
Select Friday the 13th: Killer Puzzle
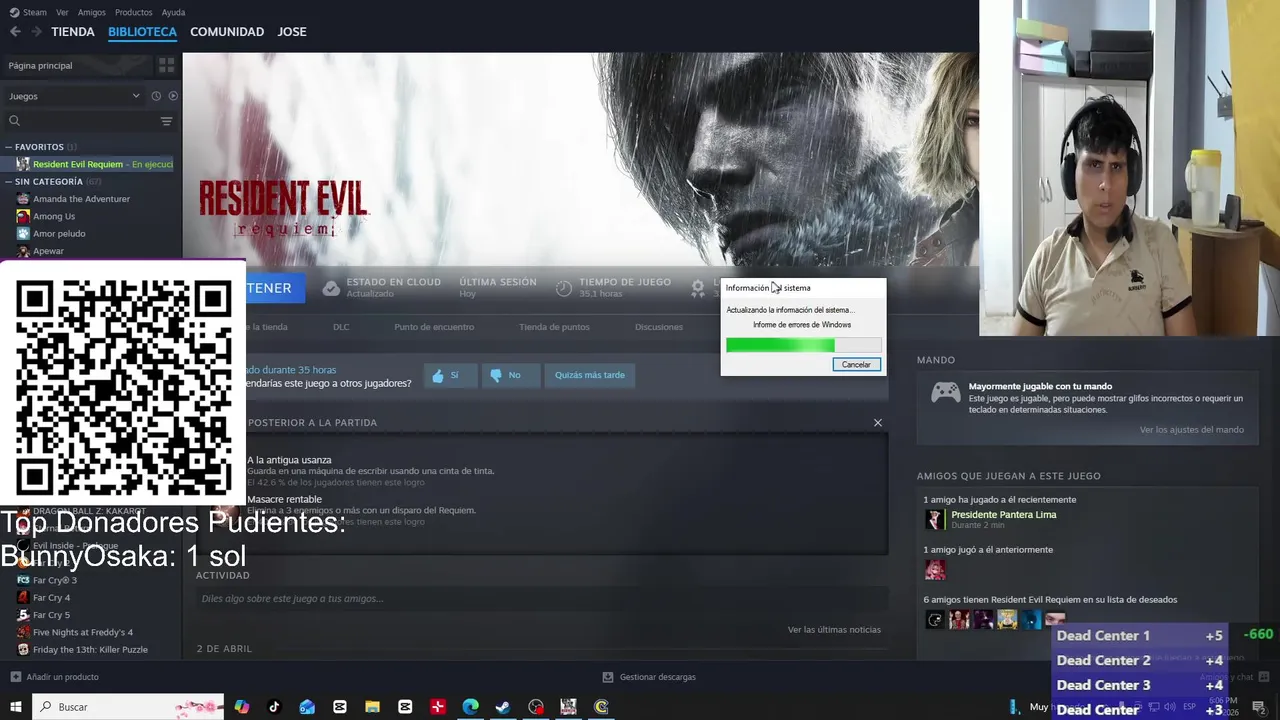point(90,650)
